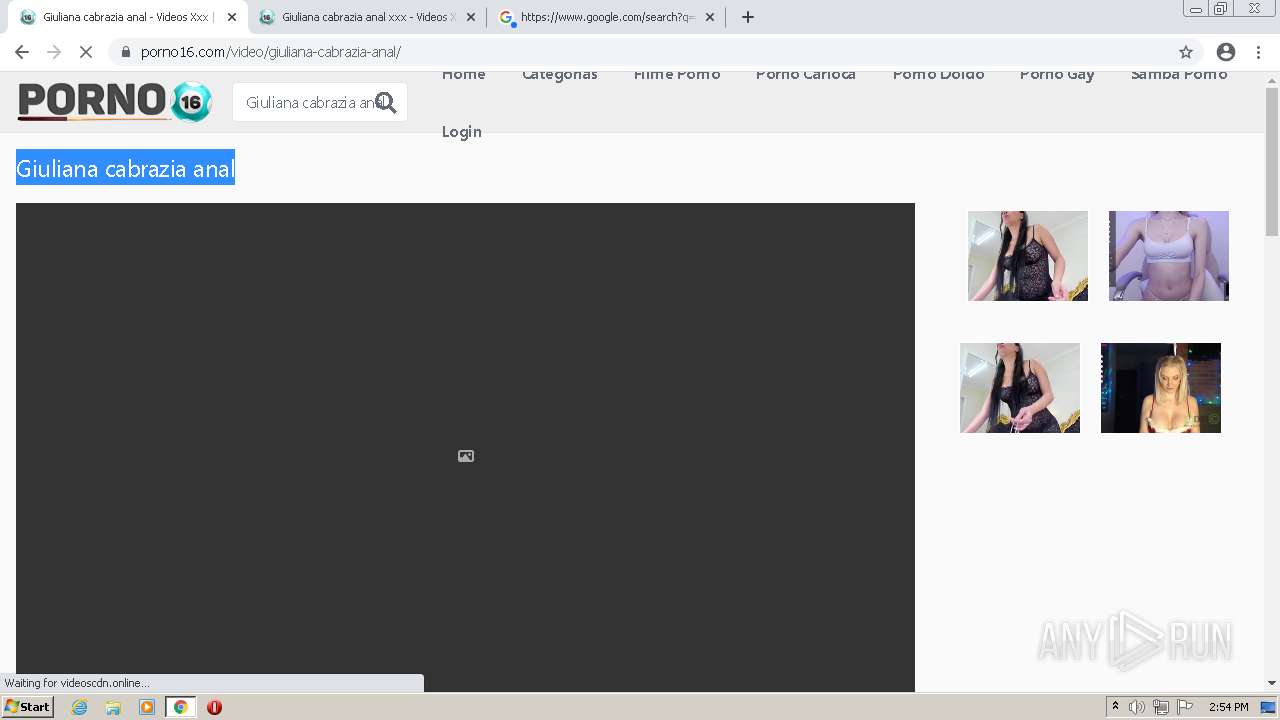Close the second browser tab
1280x720 pixels.
tap(471, 17)
